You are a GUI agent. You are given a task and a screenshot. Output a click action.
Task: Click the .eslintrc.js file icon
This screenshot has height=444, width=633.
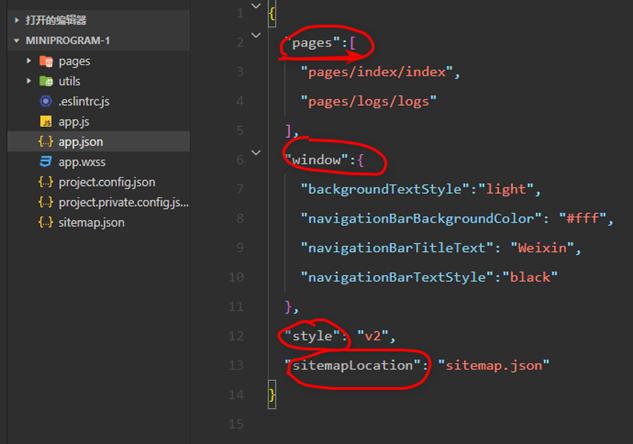[x=45, y=101]
